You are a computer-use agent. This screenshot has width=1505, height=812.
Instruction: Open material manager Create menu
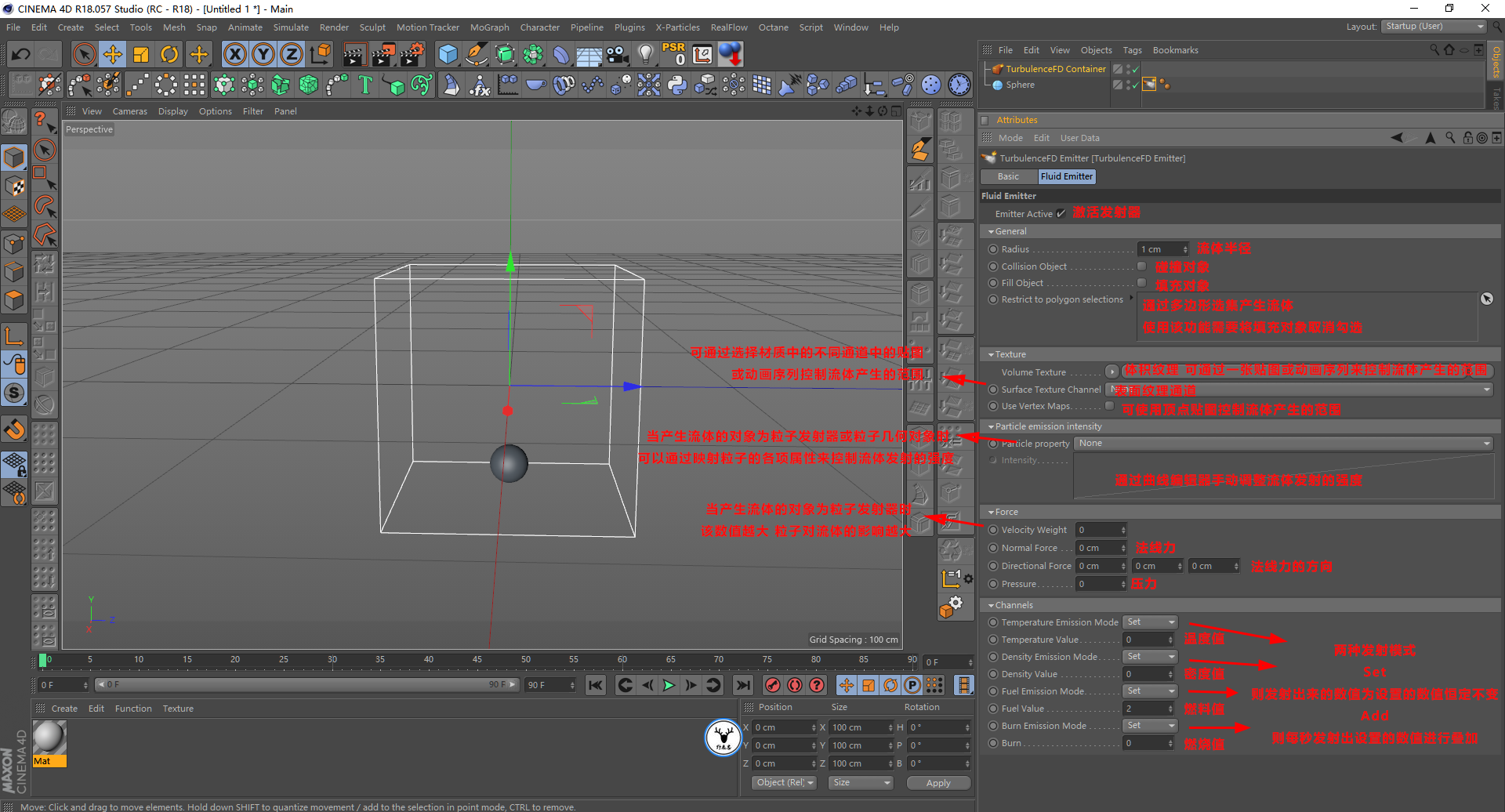[x=64, y=709]
